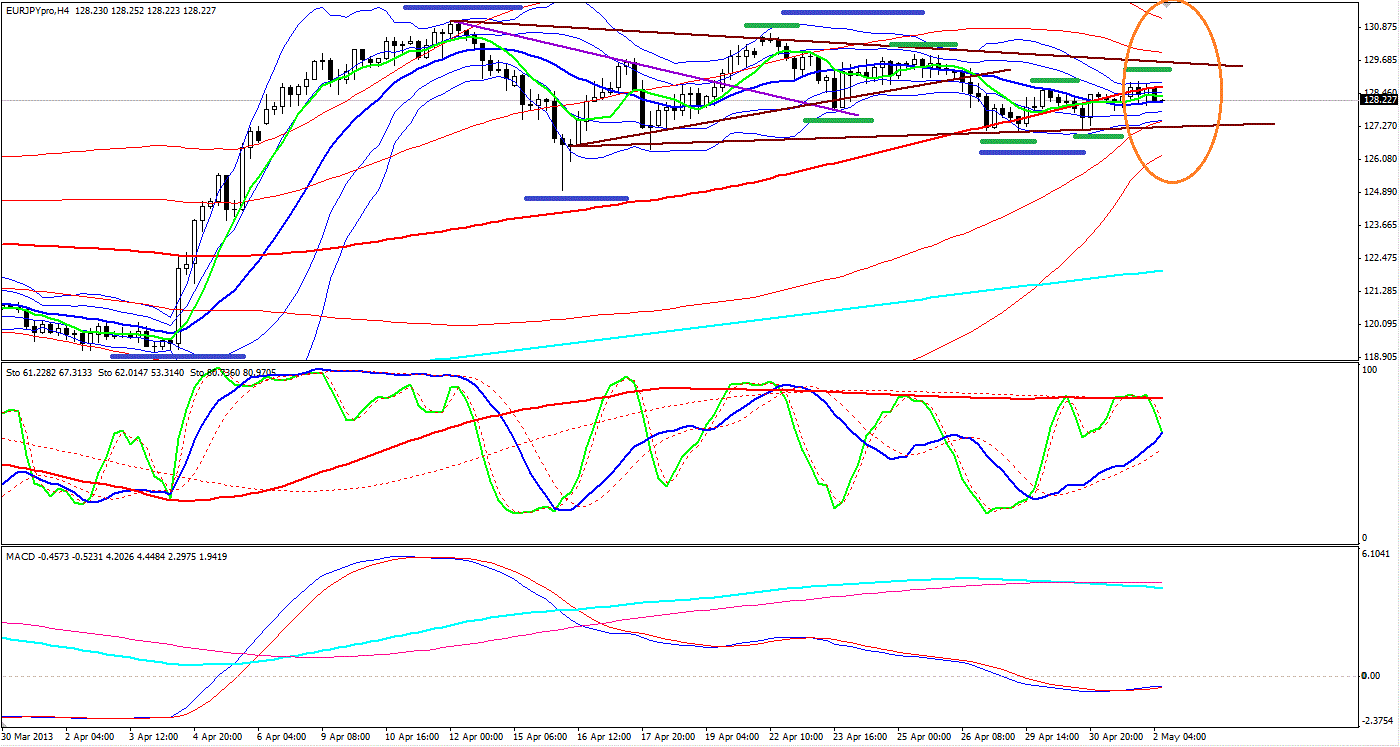Click the MACD zero level label 0.00
This screenshot has width=1400, height=747.
pyautogui.click(x=1373, y=676)
